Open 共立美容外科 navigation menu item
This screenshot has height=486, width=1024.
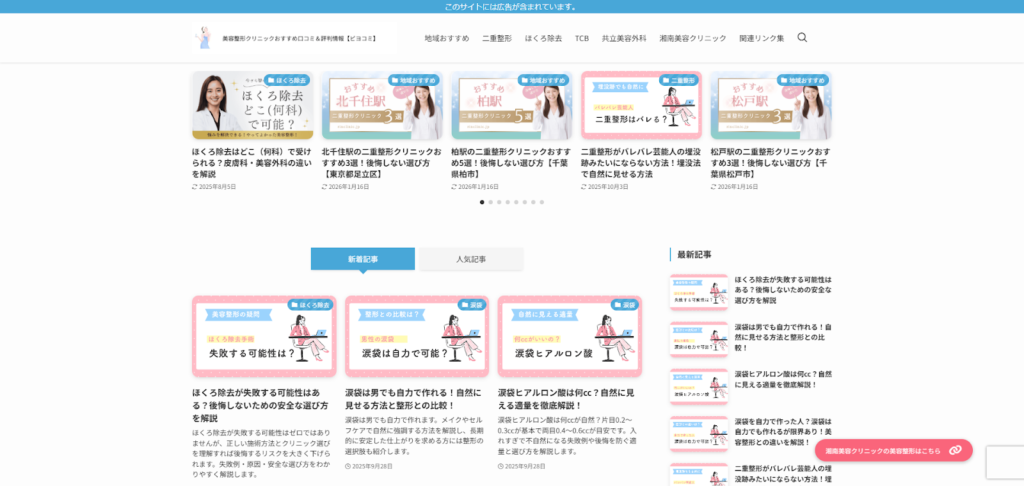pos(624,38)
